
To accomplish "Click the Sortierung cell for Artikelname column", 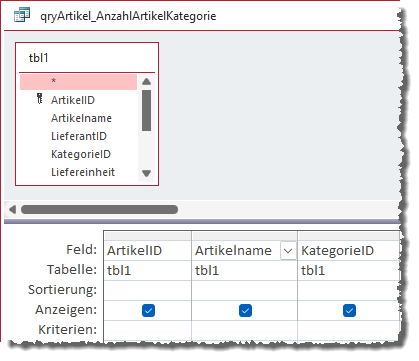I will pyautogui.click(x=244, y=290).
